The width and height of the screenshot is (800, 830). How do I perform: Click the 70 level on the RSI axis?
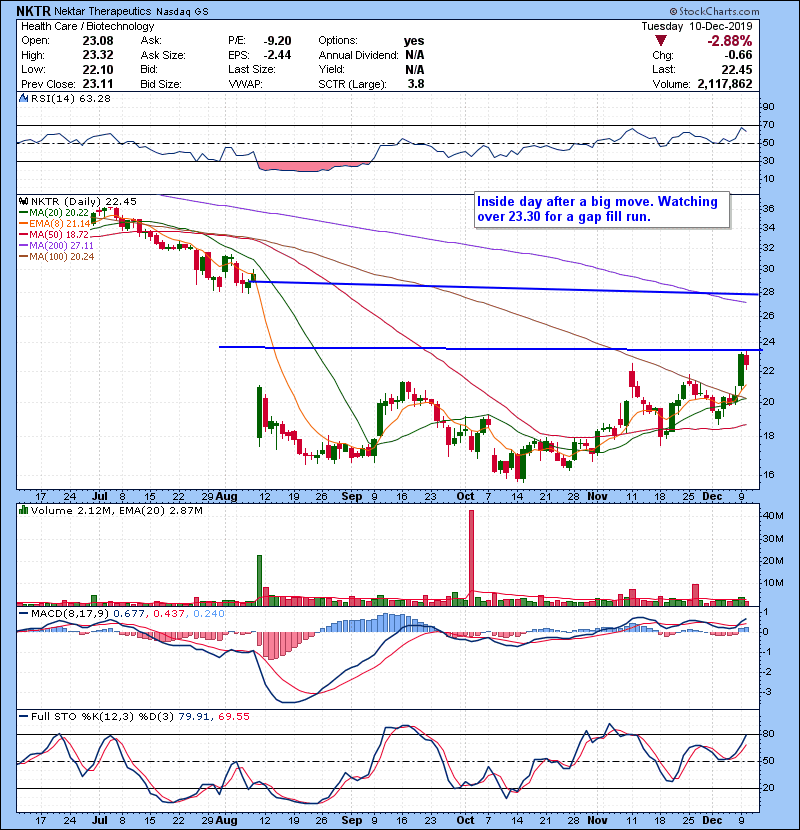pos(768,125)
